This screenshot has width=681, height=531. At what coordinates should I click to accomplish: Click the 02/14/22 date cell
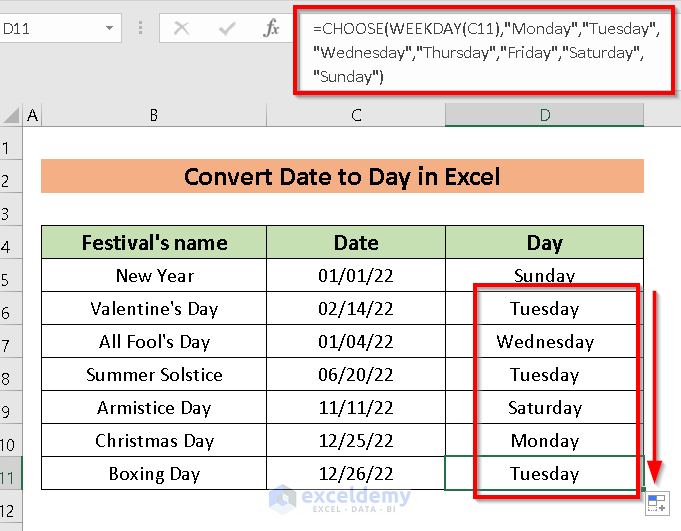pyautogui.click(x=356, y=309)
